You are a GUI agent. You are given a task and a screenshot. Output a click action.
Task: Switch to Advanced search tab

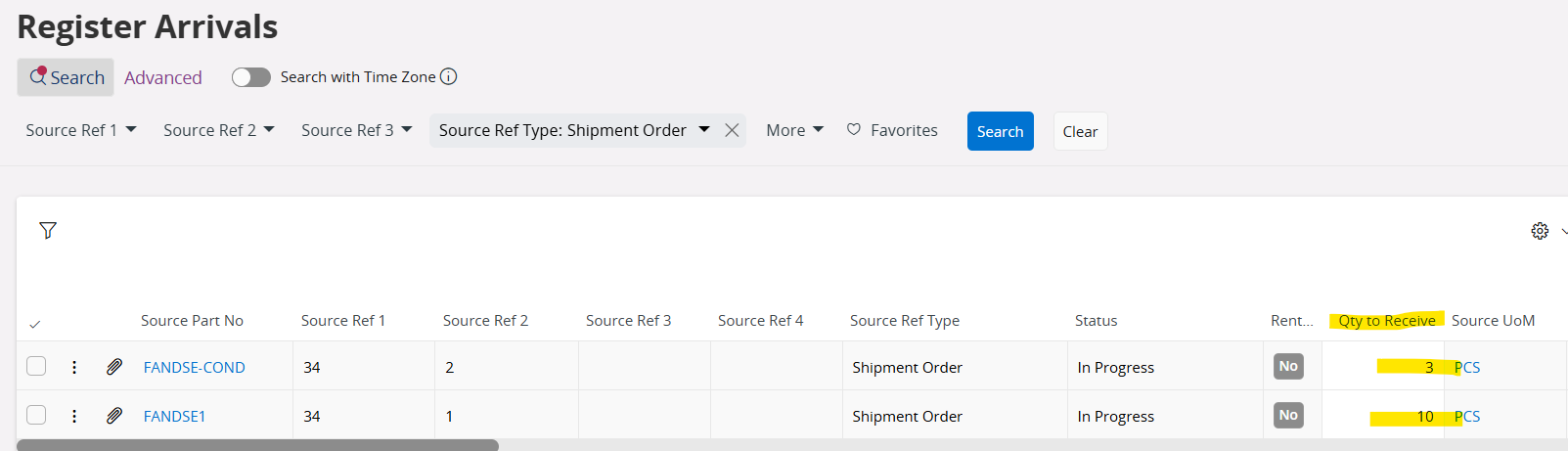[162, 77]
